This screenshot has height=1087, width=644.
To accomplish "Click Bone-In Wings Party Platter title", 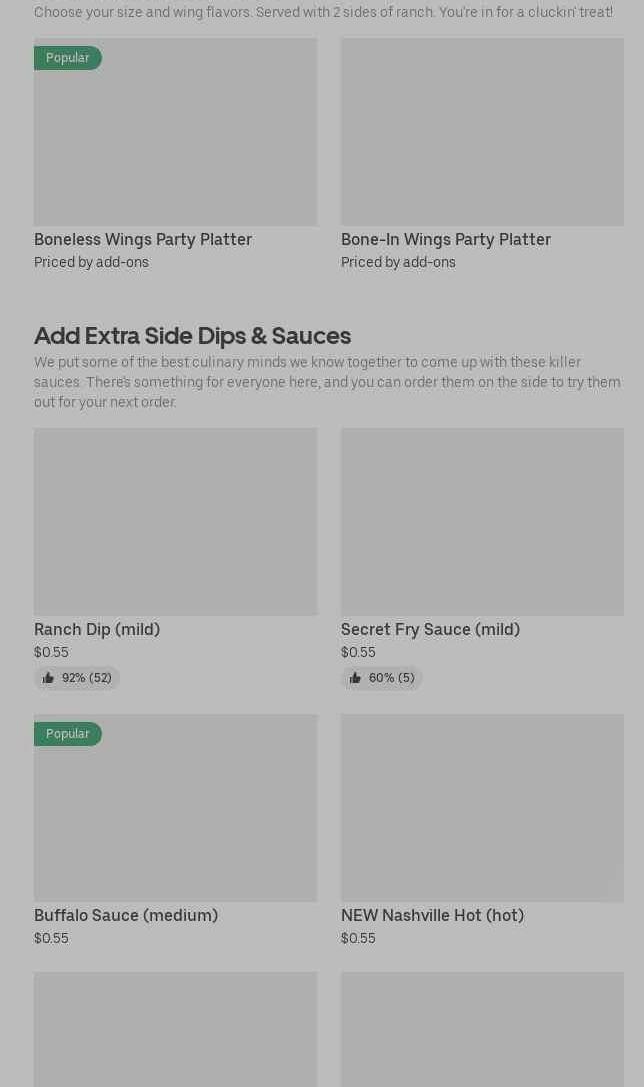I will tap(446, 239).
